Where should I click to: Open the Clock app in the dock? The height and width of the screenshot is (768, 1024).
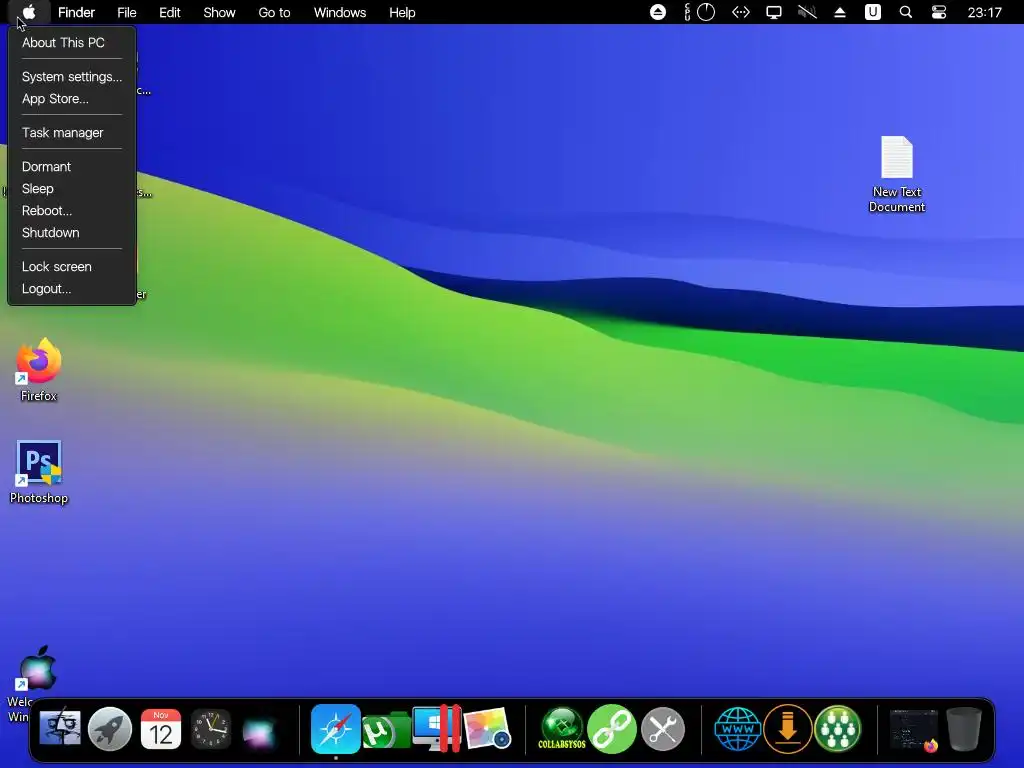(211, 728)
